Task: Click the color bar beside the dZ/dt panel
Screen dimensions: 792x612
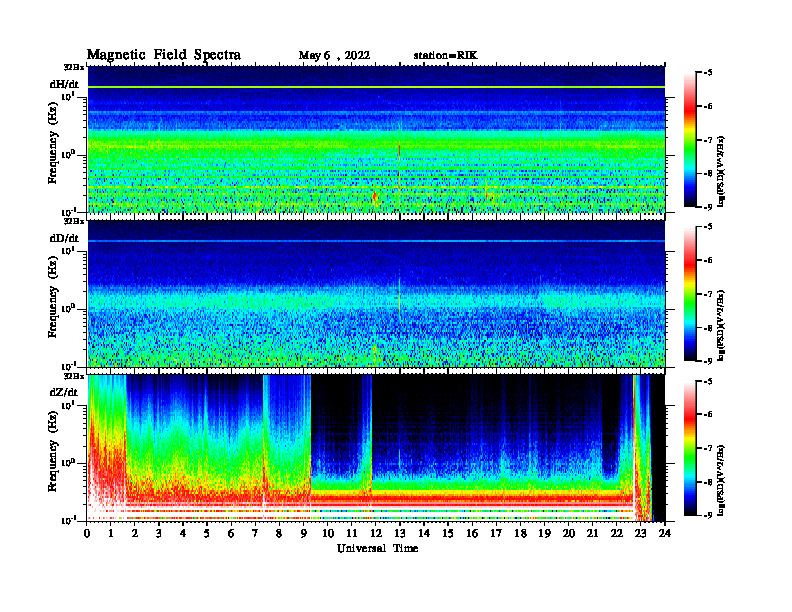Action: click(x=690, y=448)
